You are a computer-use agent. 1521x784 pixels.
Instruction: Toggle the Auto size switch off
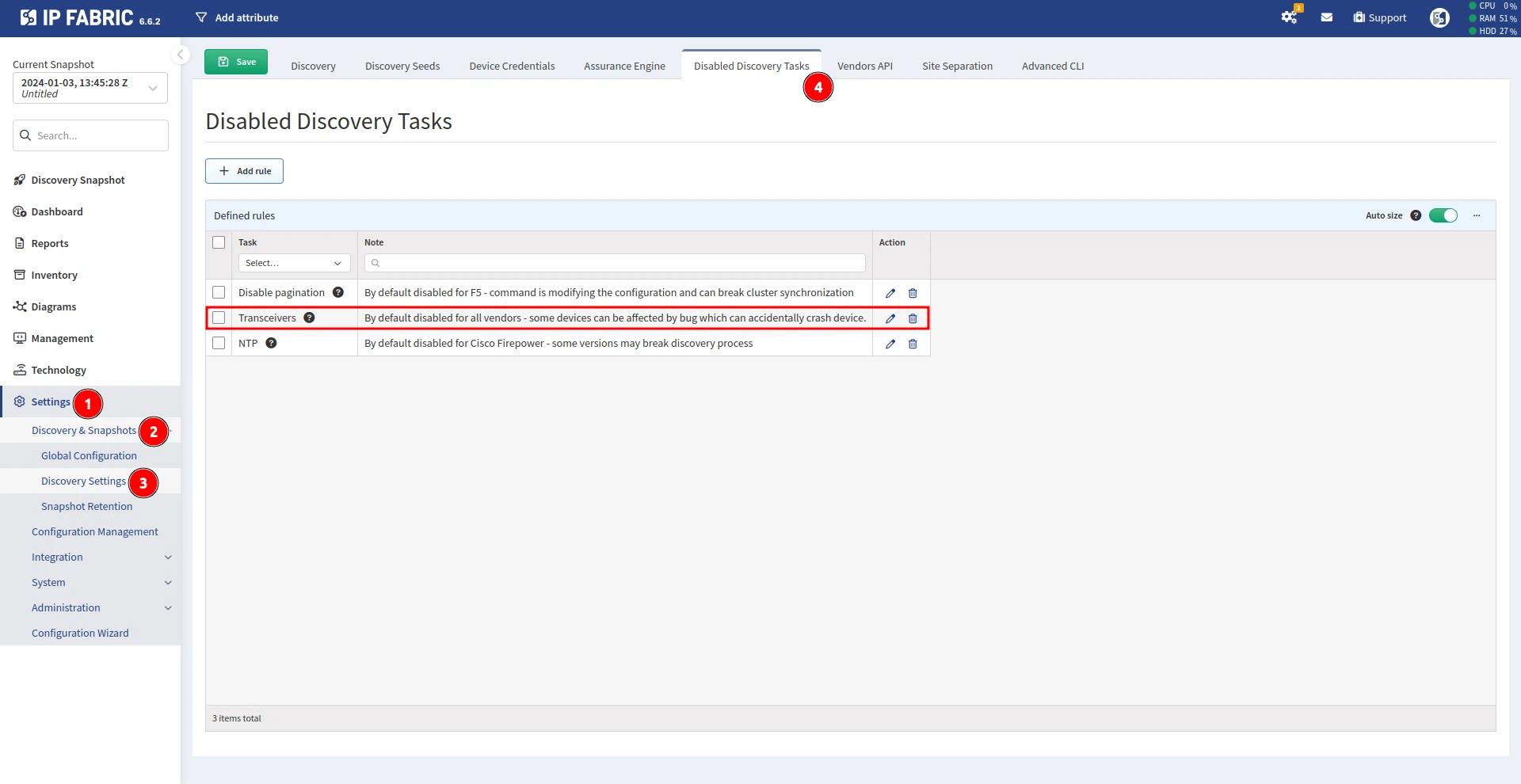coord(1443,215)
